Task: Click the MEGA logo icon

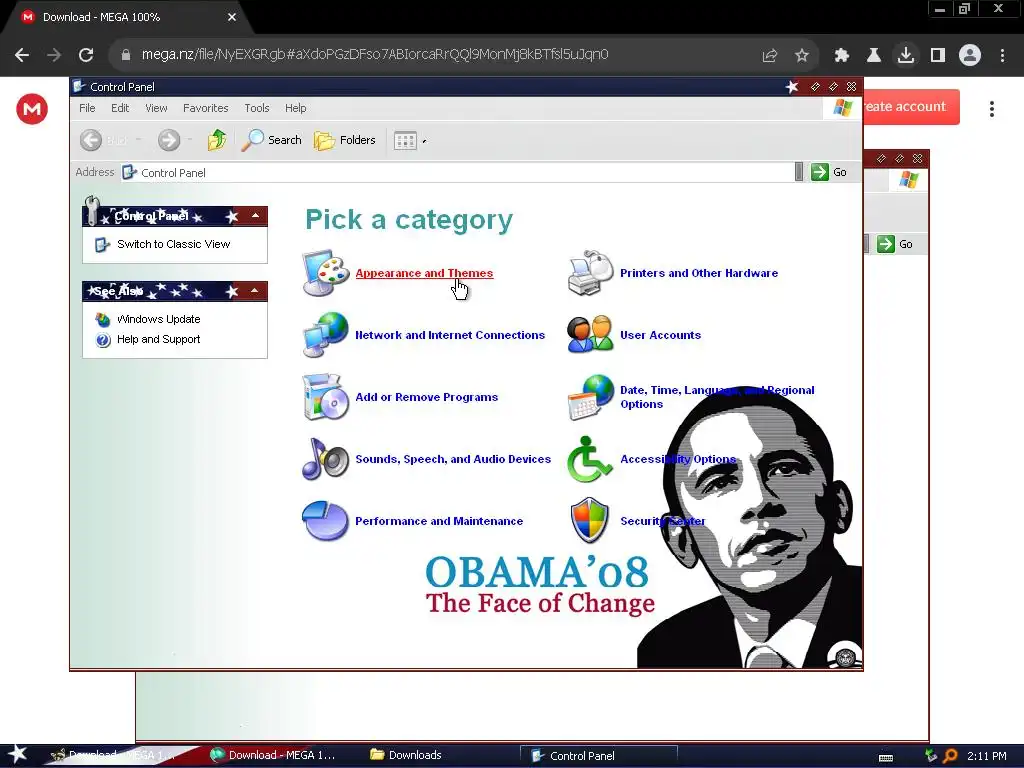Action: [x=32, y=108]
